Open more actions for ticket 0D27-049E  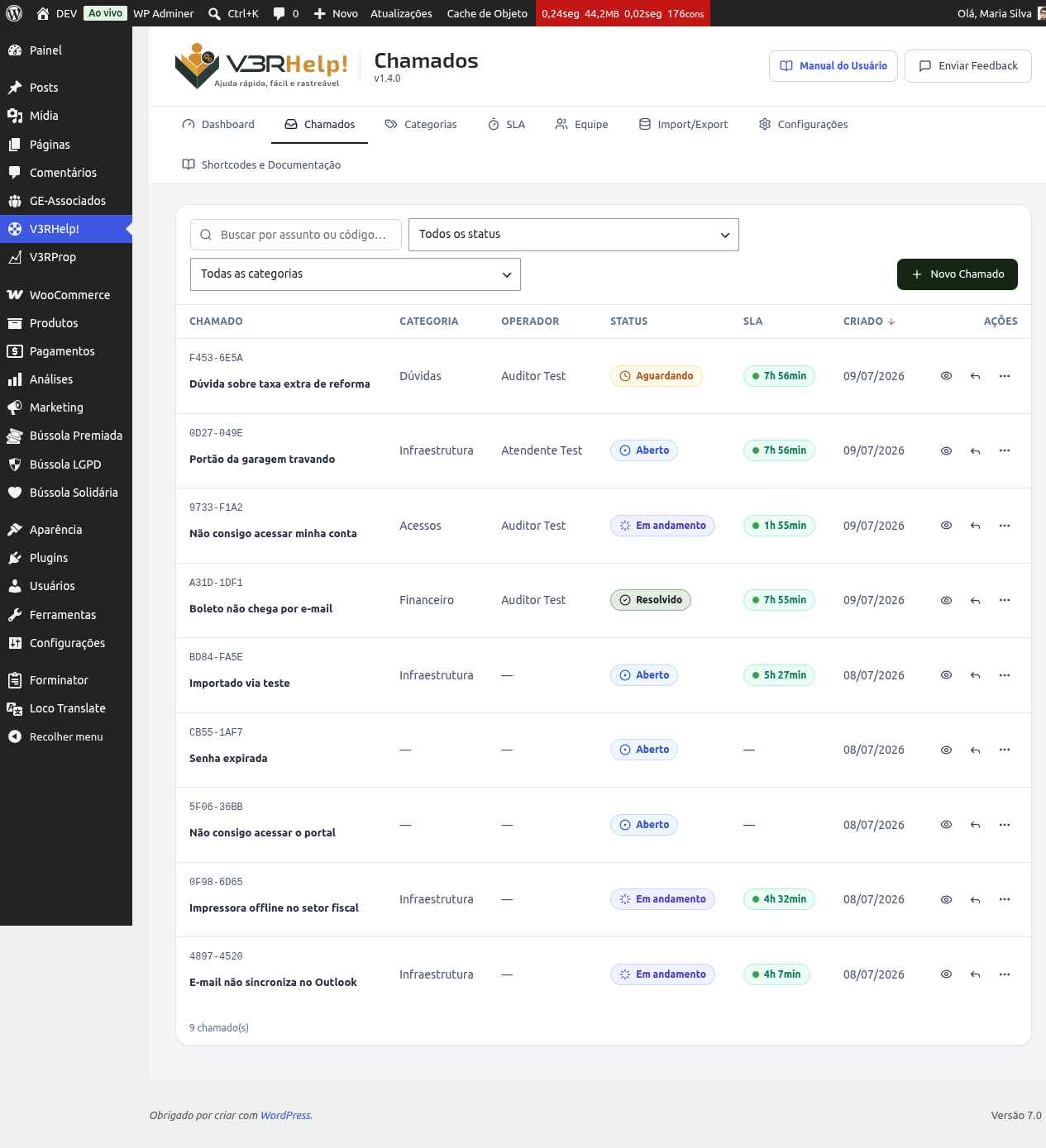1005,450
